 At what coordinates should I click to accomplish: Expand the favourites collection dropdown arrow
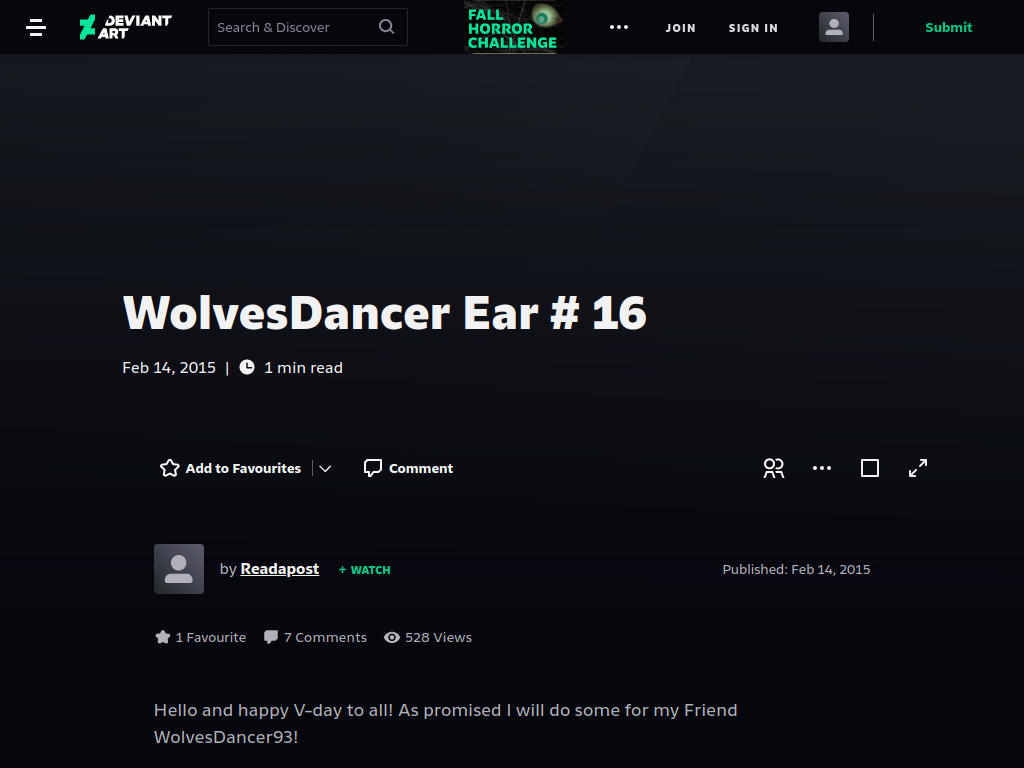click(x=325, y=468)
